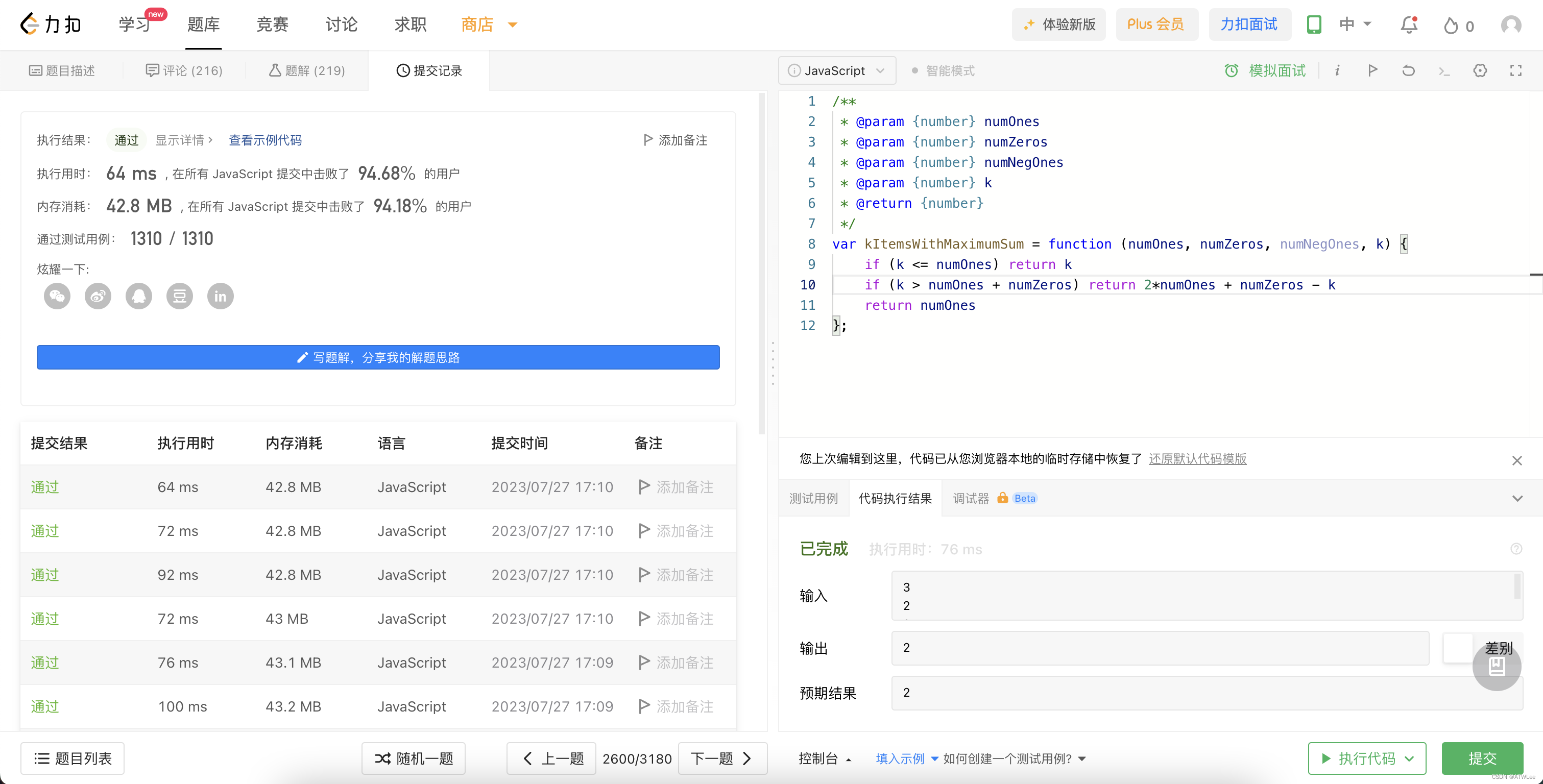Select the 提交记录 tab
The width and height of the screenshot is (1543, 784).
click(x=429, y=70)
